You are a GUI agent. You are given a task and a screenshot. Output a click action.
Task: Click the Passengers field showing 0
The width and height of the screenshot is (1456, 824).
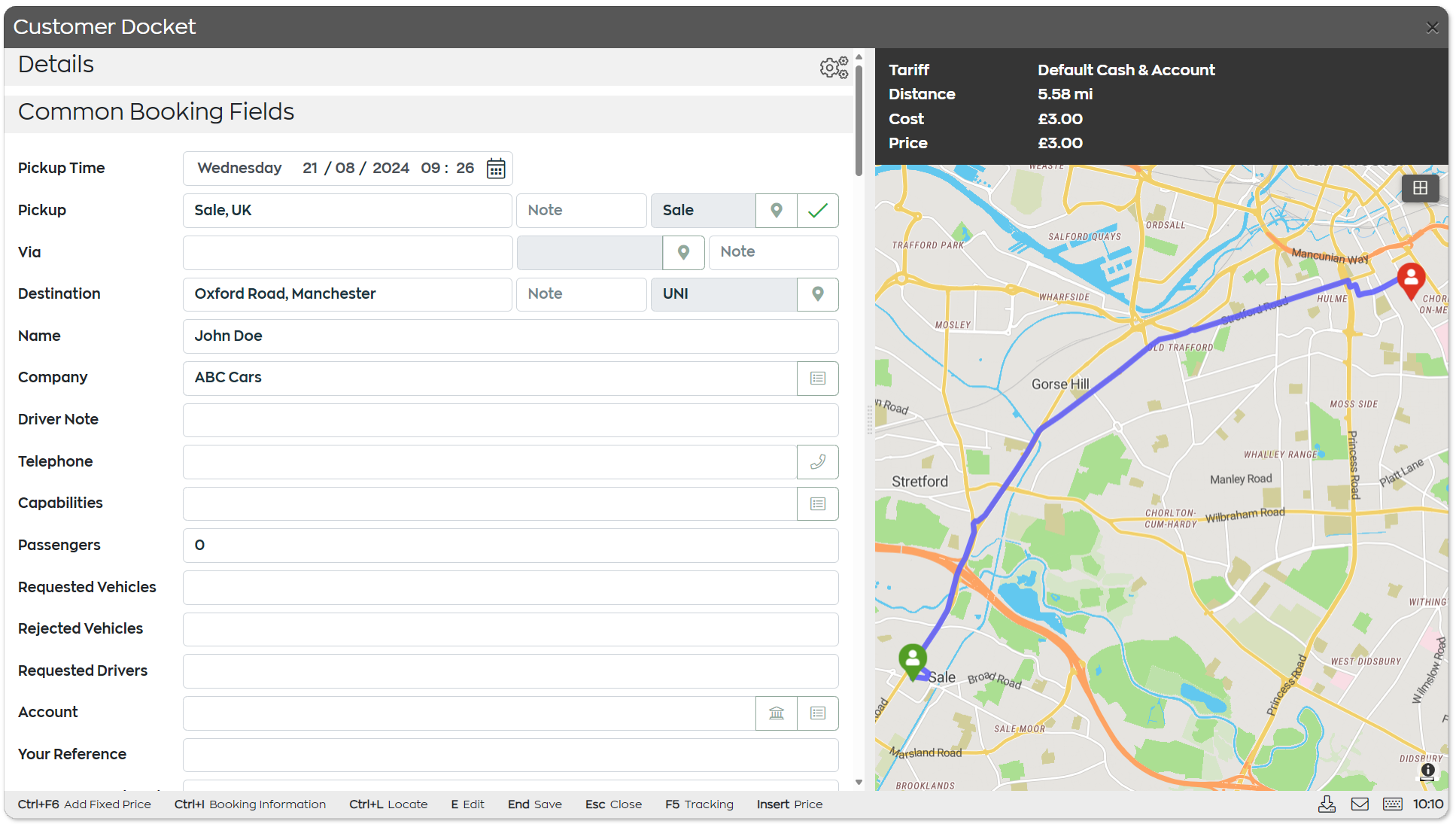point(511,546)
